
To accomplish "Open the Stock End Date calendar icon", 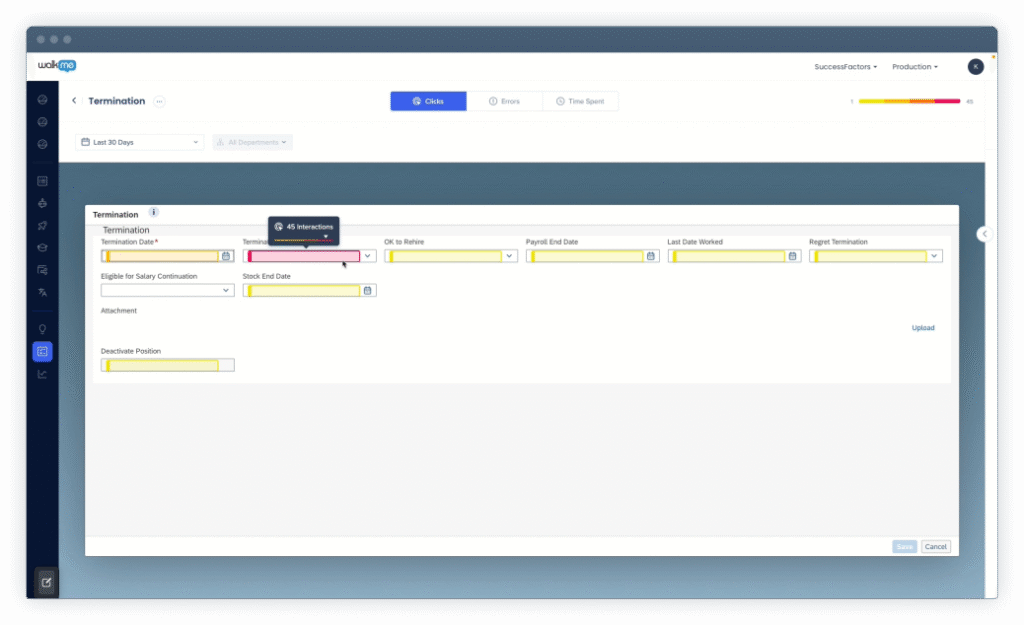I will [x=368, y=291].
